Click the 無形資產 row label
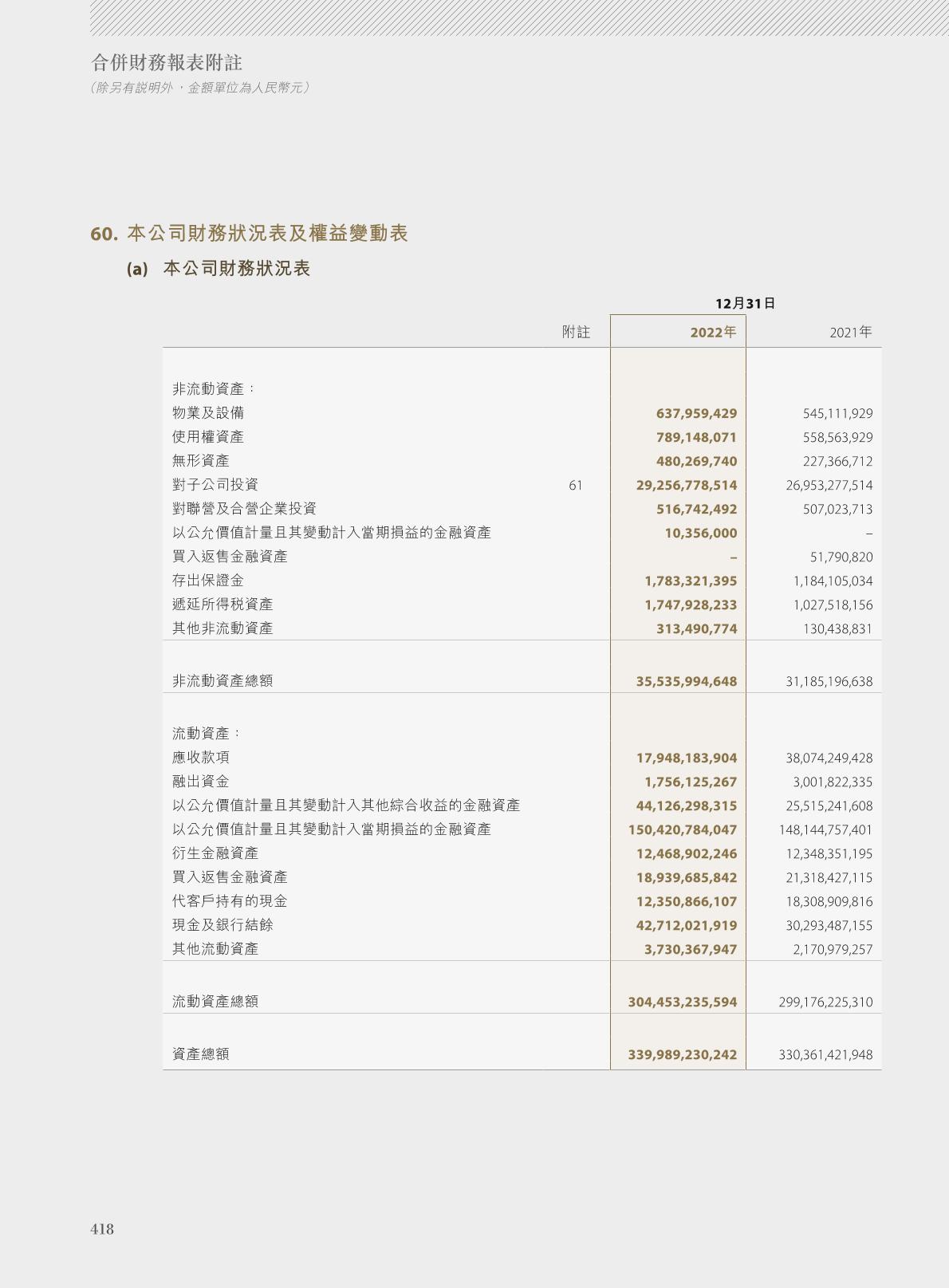The image size is (949, 1288). click(x=201, y=461)
